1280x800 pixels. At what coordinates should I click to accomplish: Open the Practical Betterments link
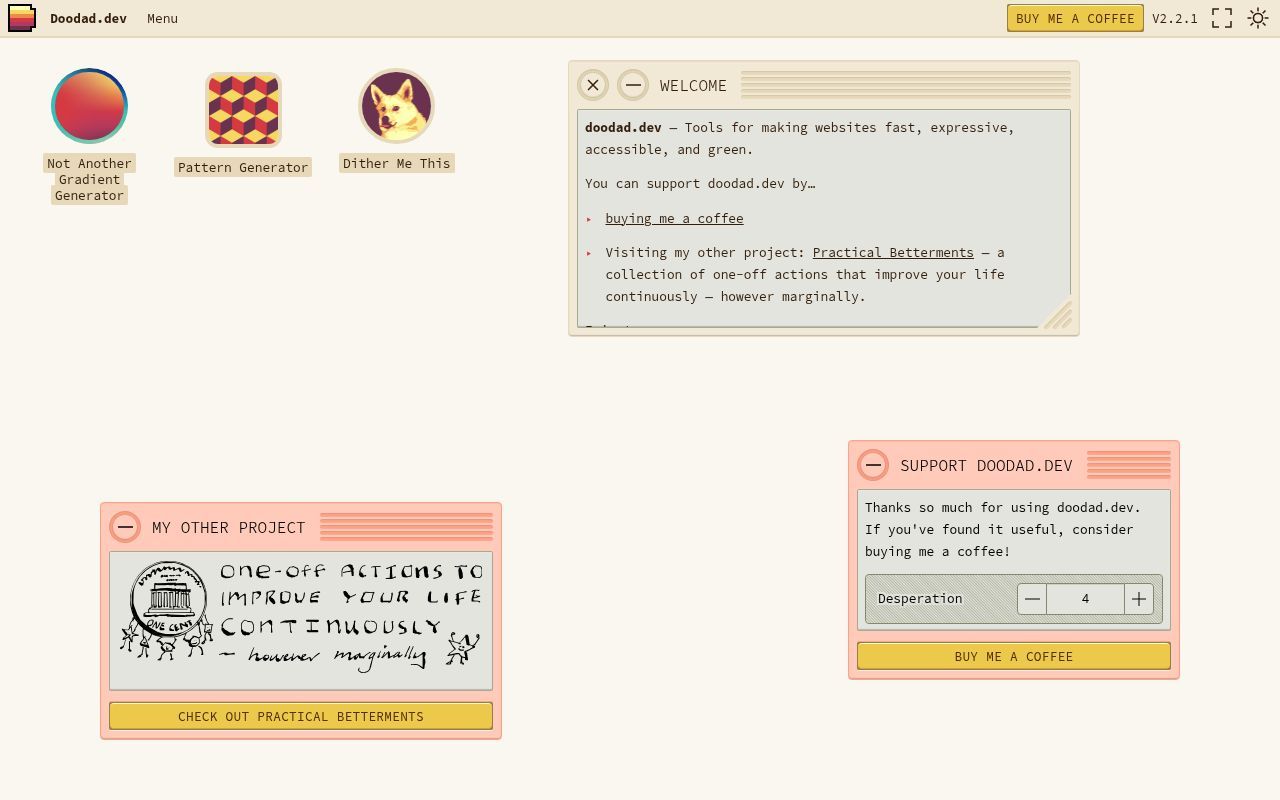pyautogui.click(x=893, y=252)
